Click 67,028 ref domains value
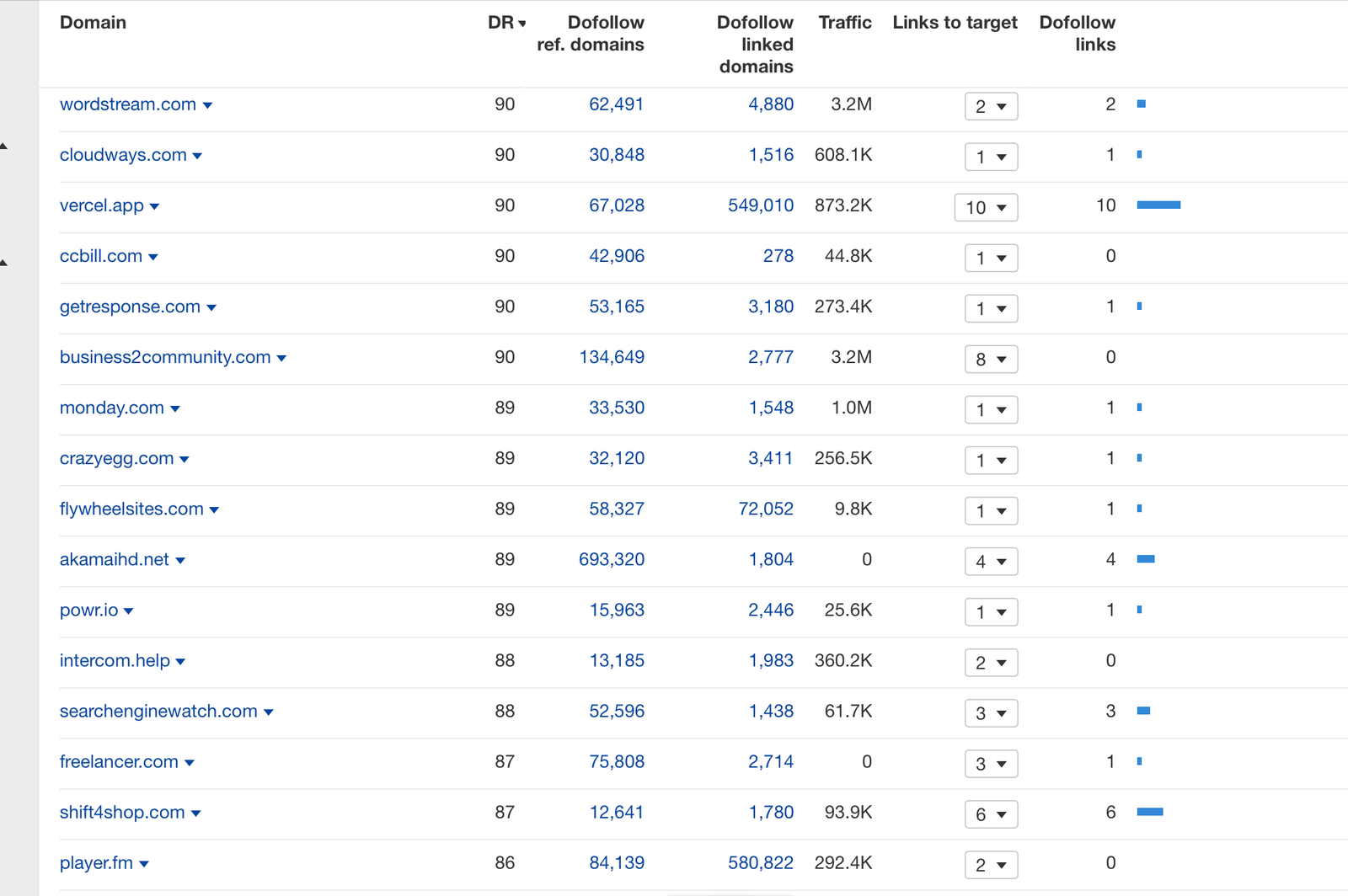 [x=616, y=205]
